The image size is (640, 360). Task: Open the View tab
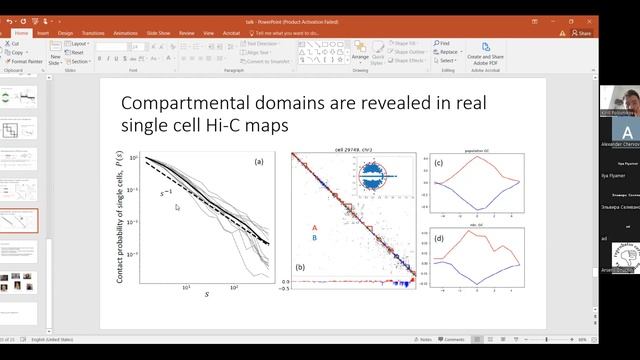point(209,33)
